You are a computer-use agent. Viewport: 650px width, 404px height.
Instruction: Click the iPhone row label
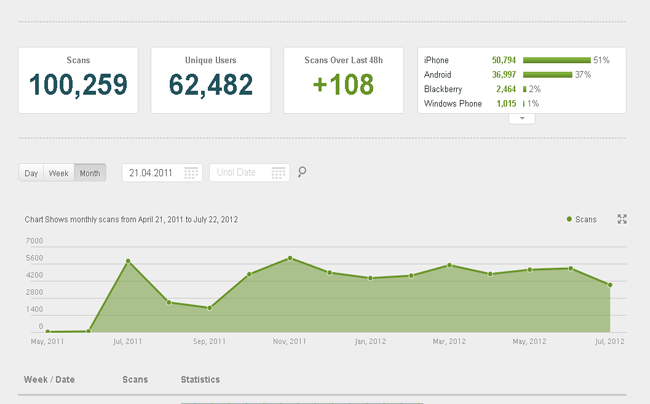(x=436, y=60)
